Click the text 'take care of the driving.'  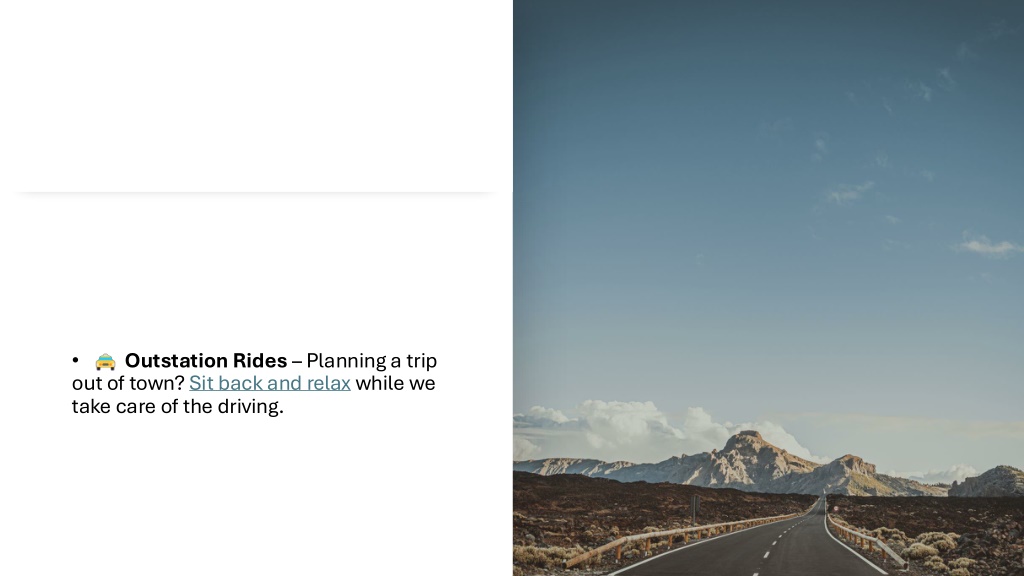coord(178,406)
